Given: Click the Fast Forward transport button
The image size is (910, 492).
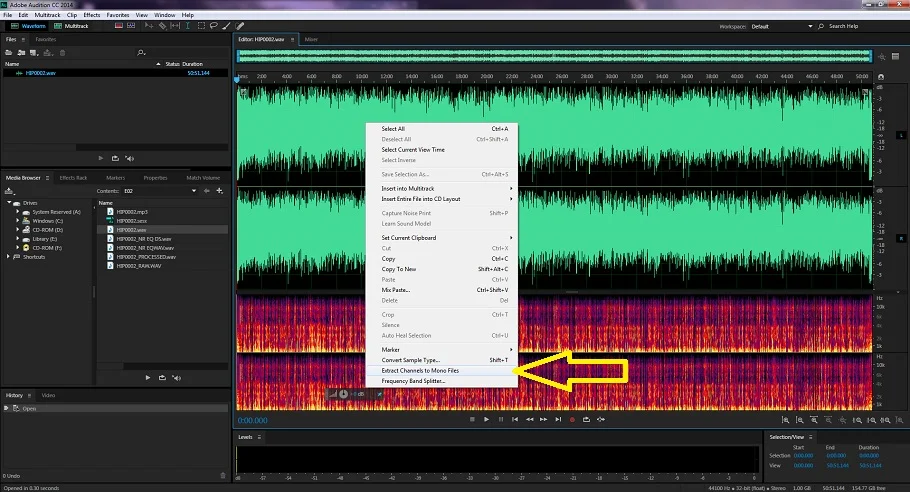Looking at the screenshot, I should pyautogui.click(x=544, y=419).
